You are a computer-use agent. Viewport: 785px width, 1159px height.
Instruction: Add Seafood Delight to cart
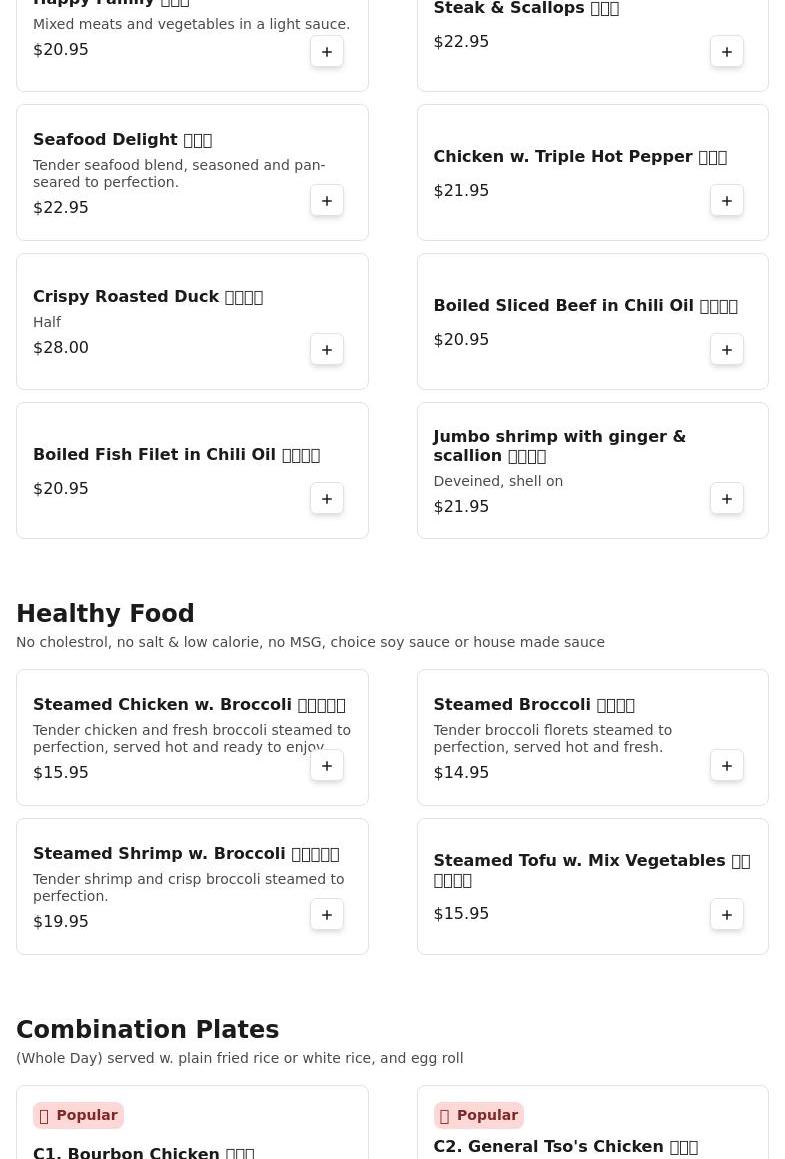point(327,201)
